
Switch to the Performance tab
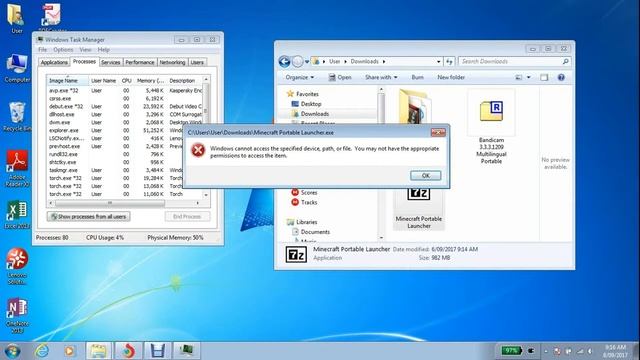[140, 62]
